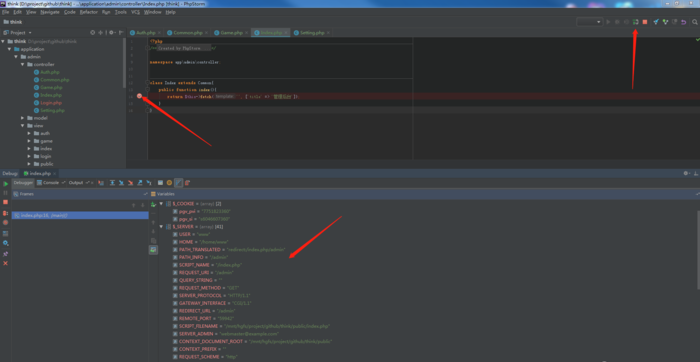Open the VCS menu
The height and width of the screenshot is (362, 700).
click(x=135, y=12)
